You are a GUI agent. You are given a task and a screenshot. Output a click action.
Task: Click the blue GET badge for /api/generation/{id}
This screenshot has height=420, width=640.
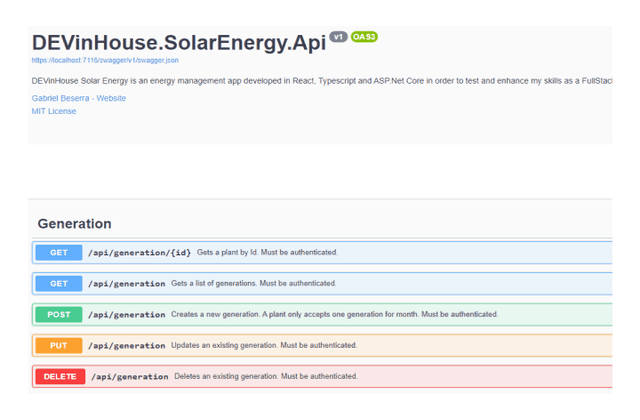pos(59,253)
